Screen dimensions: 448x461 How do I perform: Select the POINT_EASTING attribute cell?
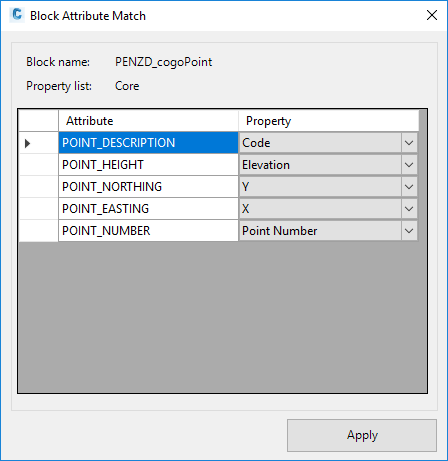click(148, 209)
